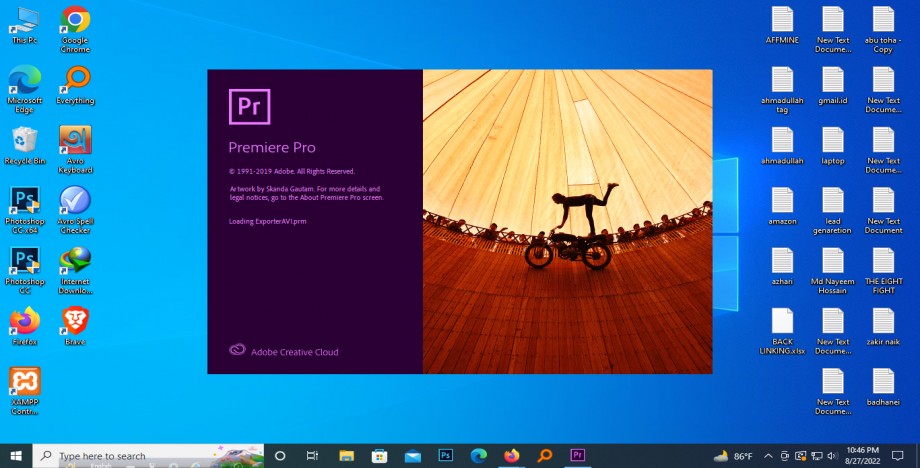Viewport: 920px width, 468px height.
Task: Click the Adobe Creative Cloud logo
Action: pos(237,351)
